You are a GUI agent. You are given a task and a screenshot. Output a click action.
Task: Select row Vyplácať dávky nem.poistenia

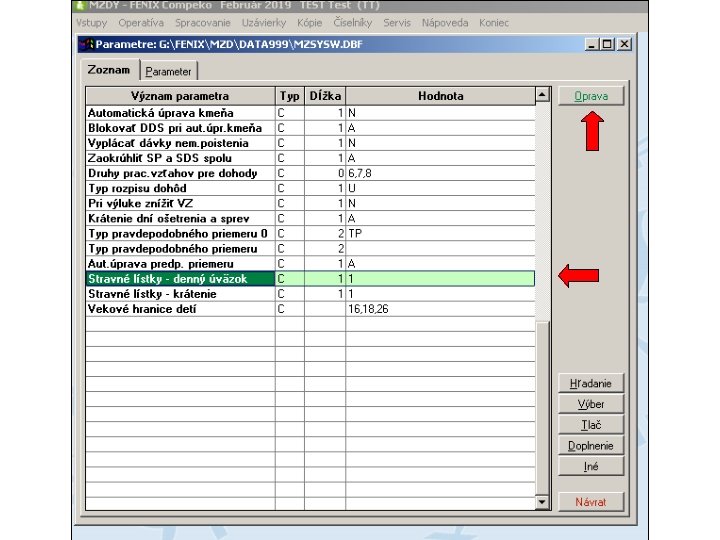point(310,143)
